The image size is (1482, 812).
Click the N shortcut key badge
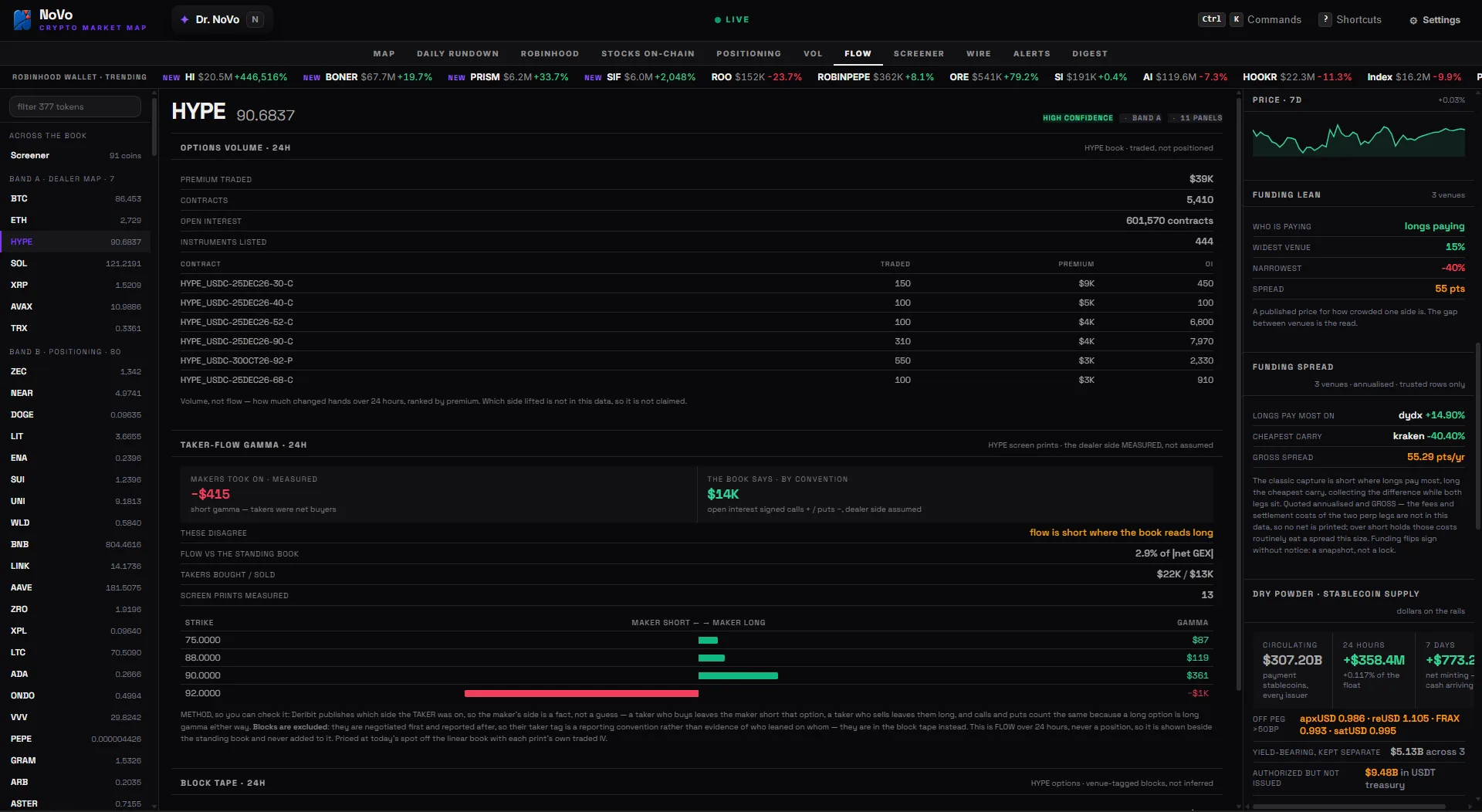point(255,19)
